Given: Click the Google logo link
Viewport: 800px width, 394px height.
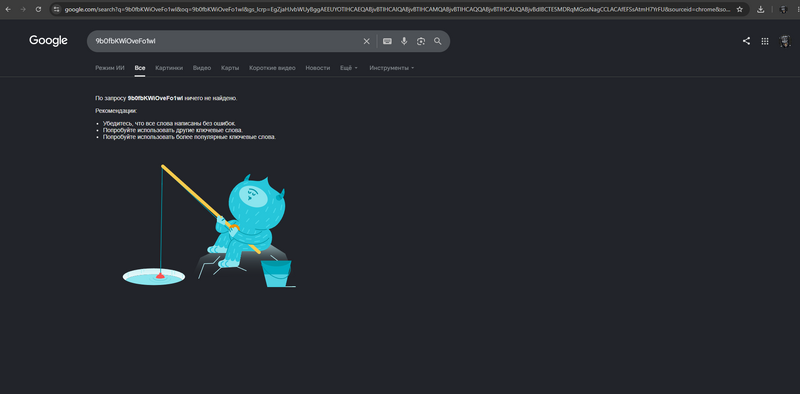Looking at the screenshot, I should (48, 41).
